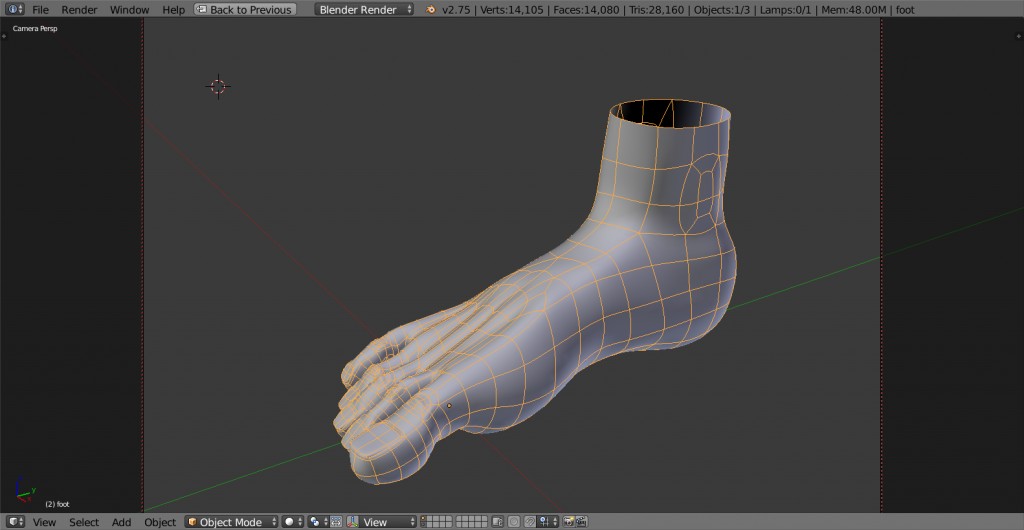Image resolution: width=1024 pixels, height=530 pixels.
Task: Click the '(2) foot' object label
Action: pyautogui.click(x=57, y=504)
